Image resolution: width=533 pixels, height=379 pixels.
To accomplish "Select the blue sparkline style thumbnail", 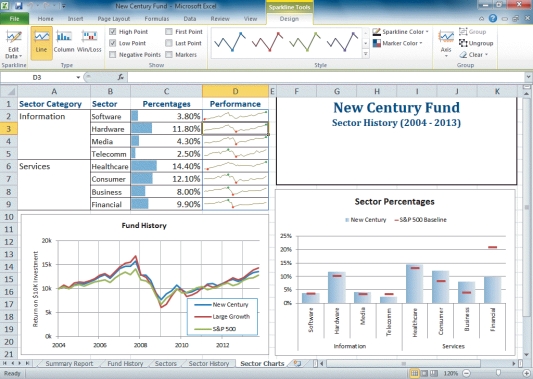I will tap(230, 42).
